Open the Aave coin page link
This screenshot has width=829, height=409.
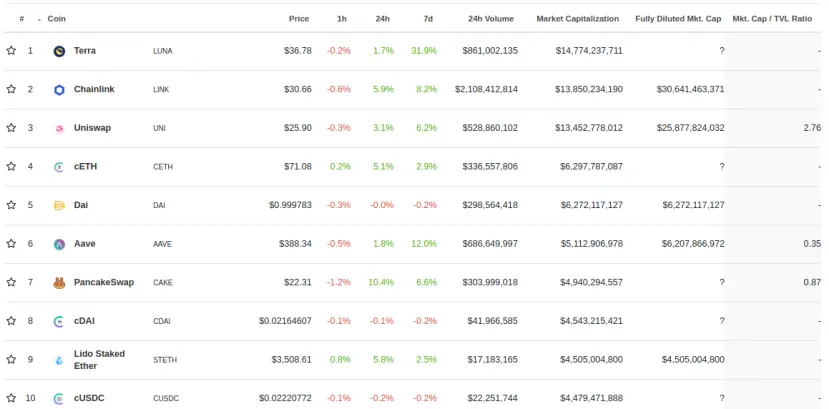point(85,243)
